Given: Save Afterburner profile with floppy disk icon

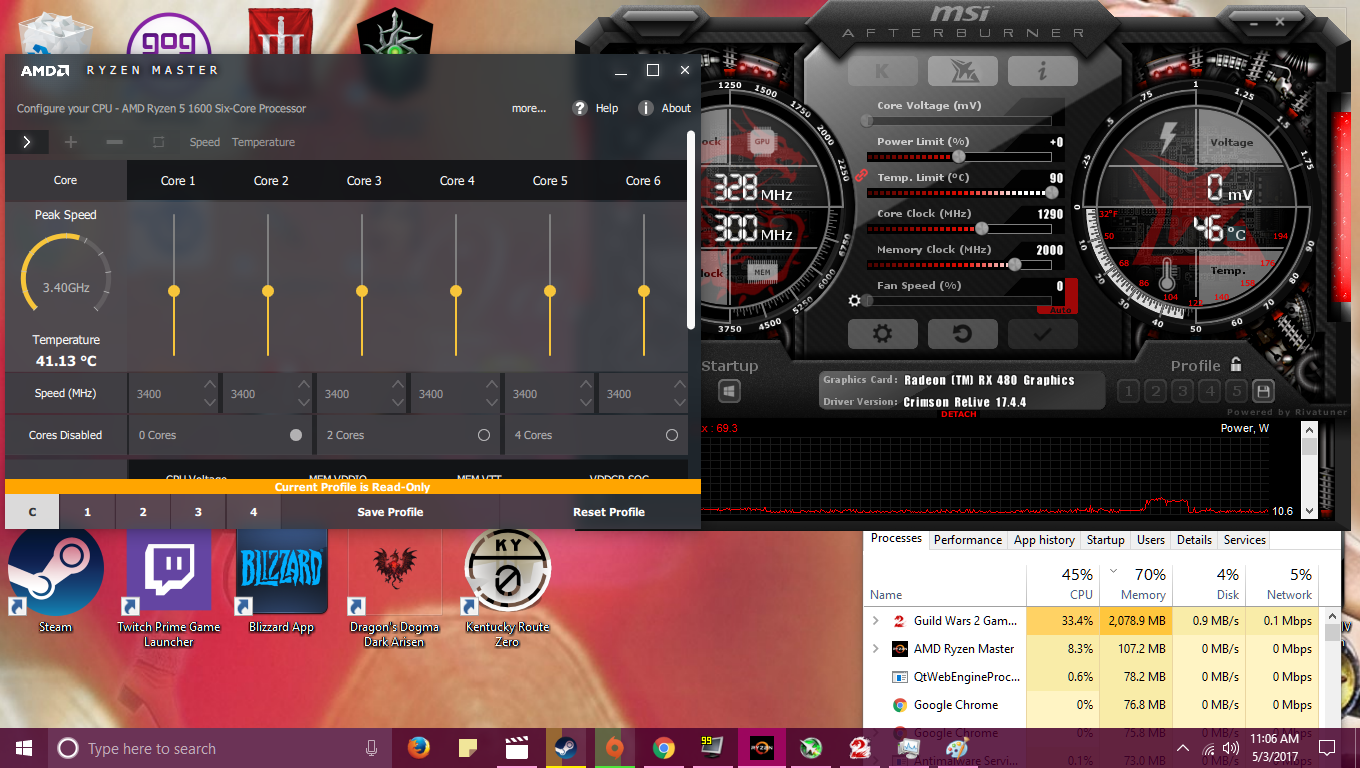Looking at the screenshot, I should pyautogui.click(x=1263, y=391).
